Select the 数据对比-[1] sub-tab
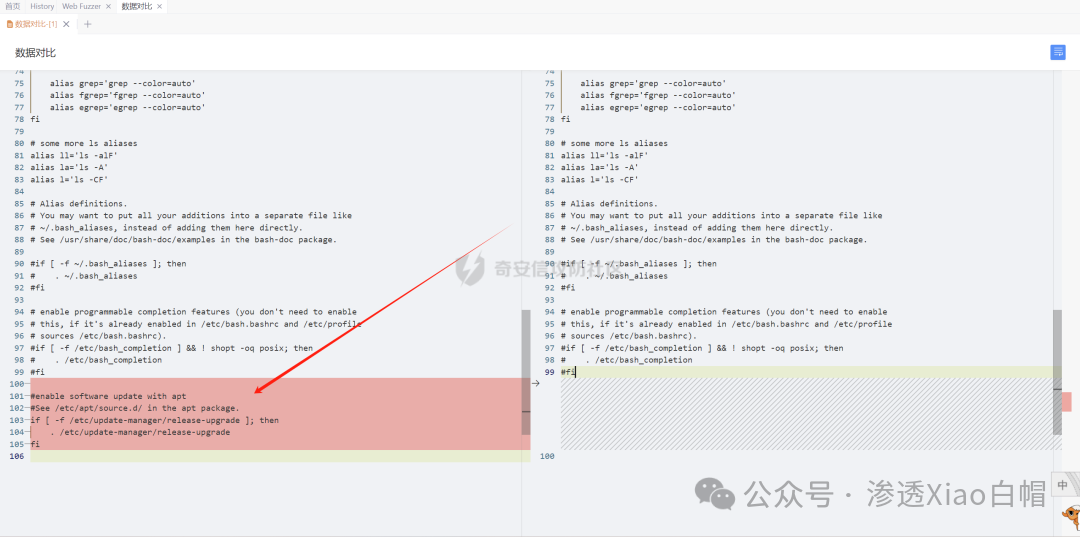The image size is (1080, 537). coord(36,24)
